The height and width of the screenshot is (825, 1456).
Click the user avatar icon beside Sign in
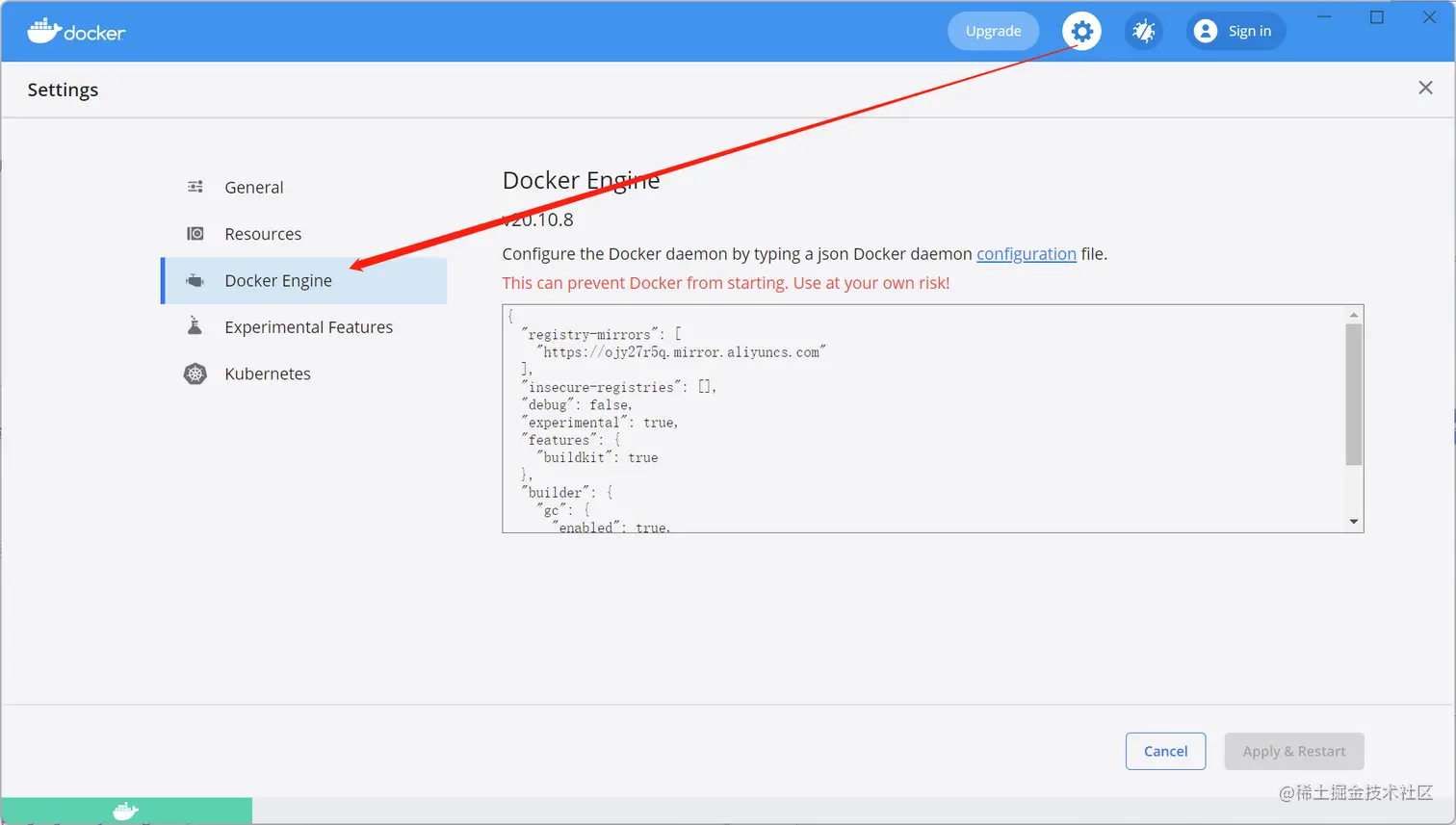1206,31
